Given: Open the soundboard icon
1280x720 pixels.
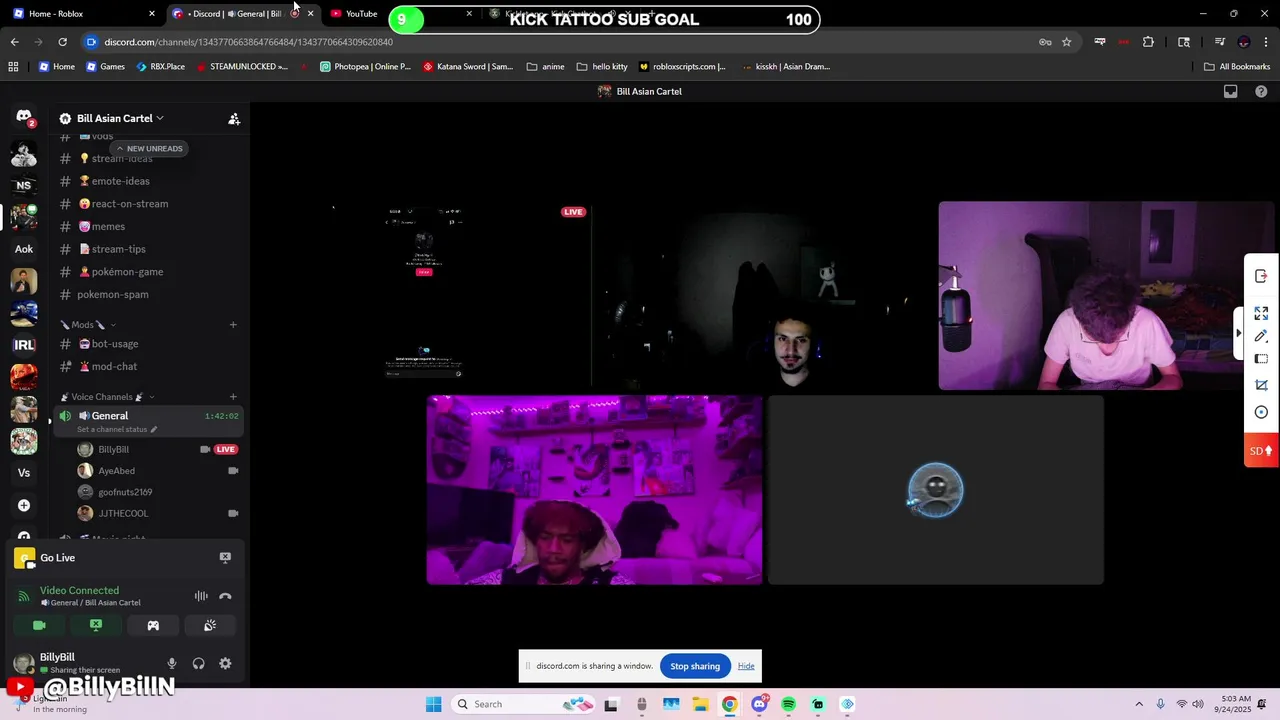Looking at the screenshot, I should click(210, 625).
